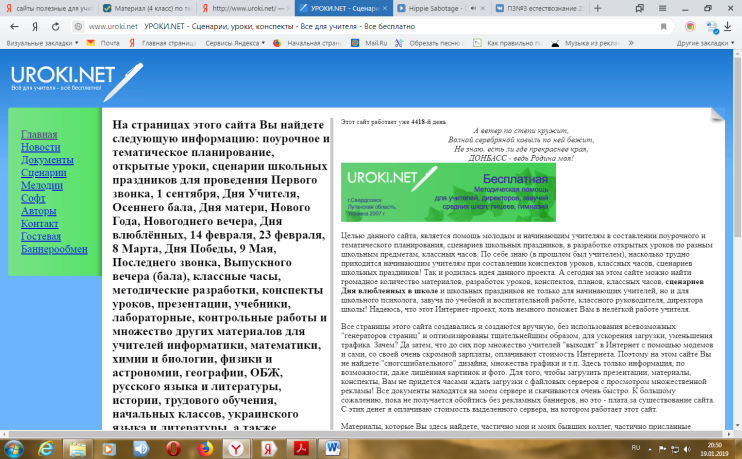This screenshot has width=742, height=459.
Task: Open a new tab with plus icon
Action: tap(597, 8)
